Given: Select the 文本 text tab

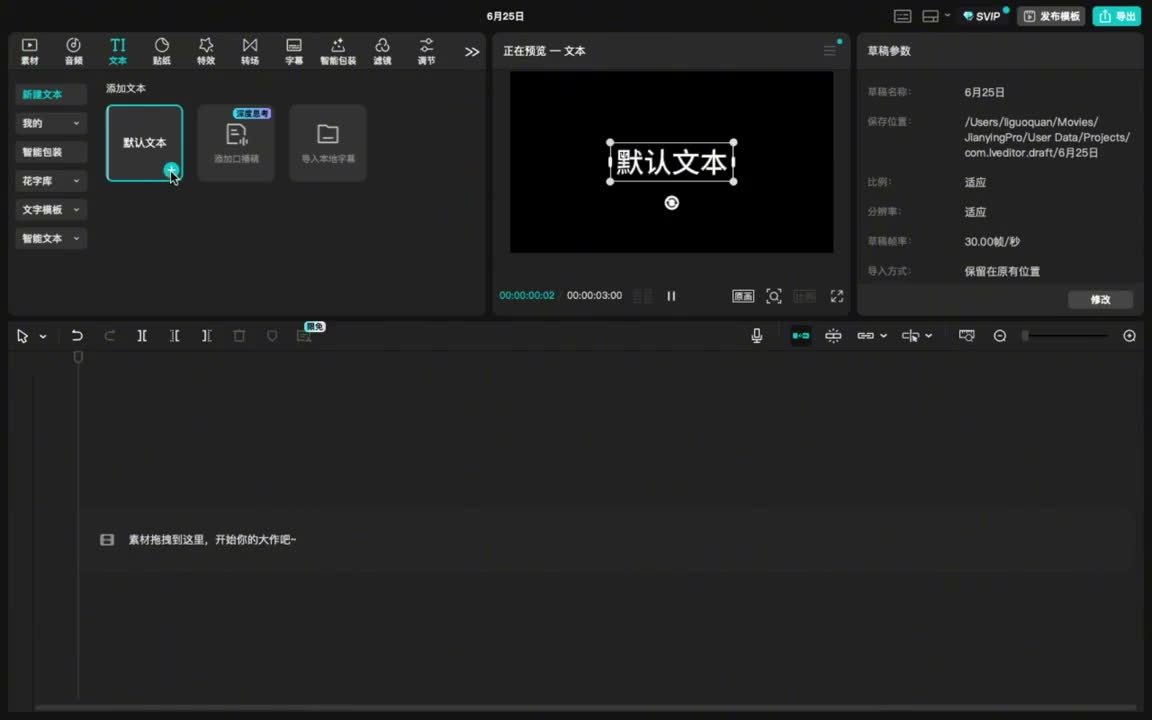Looking at the screenshot, I should 118,51.
